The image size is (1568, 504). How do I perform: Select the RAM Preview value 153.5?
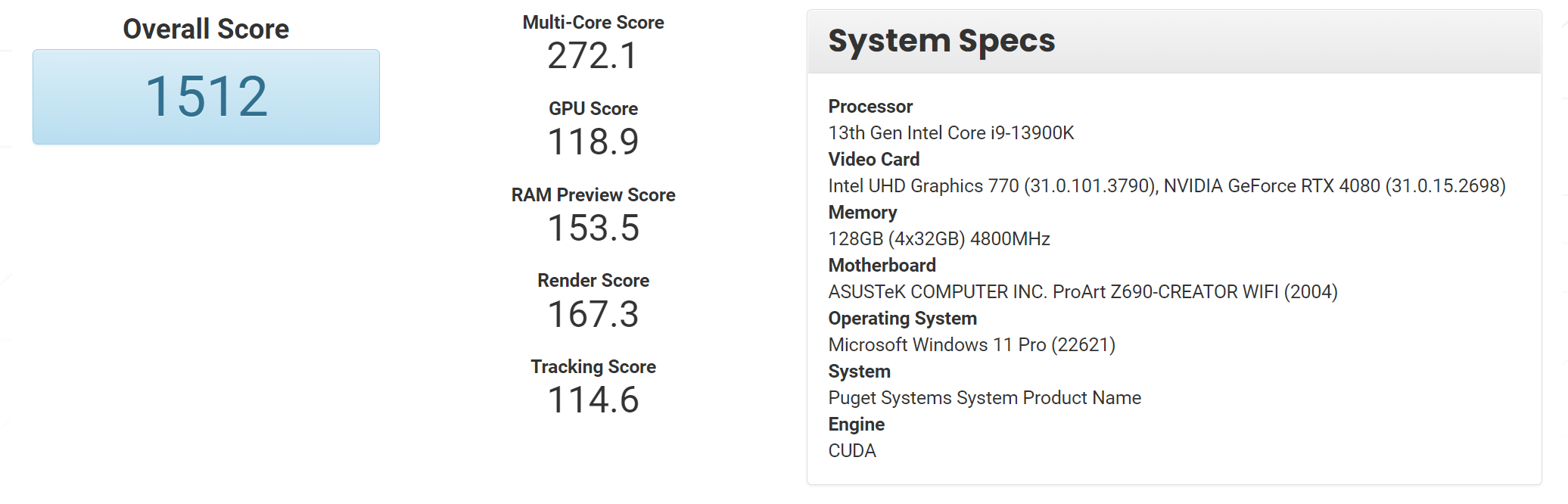593,229
